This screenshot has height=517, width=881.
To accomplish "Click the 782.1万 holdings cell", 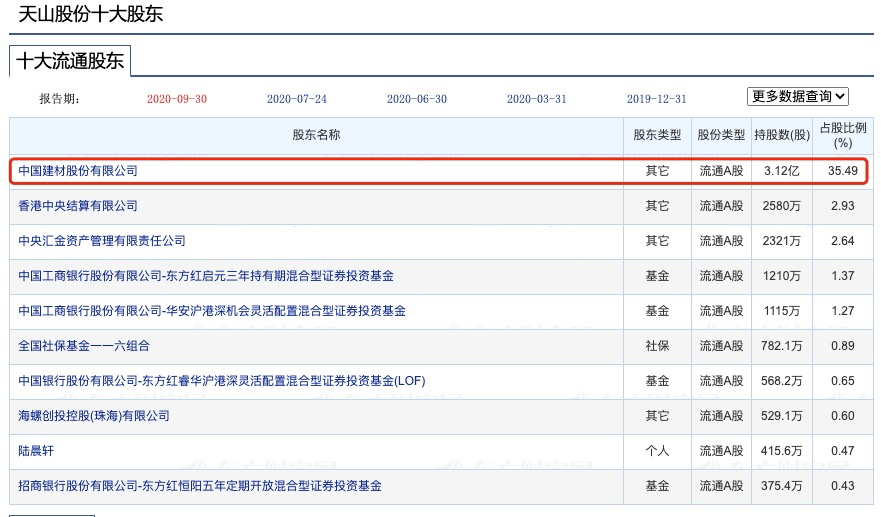I will (x=782, y=346).
